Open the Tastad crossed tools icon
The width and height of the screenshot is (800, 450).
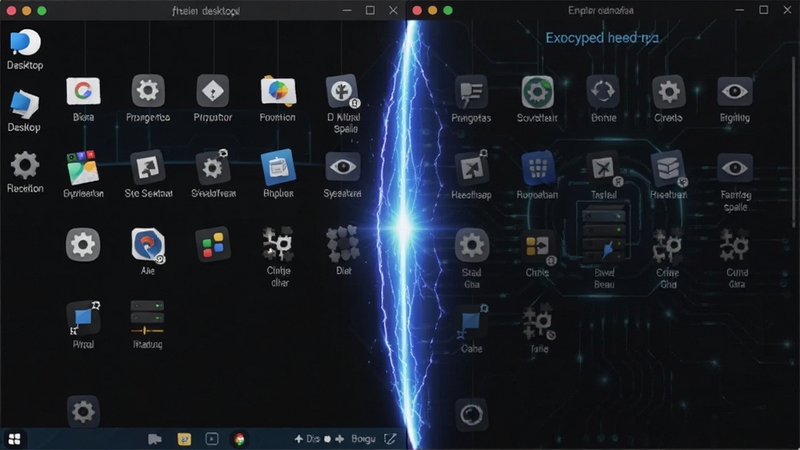pos(604,170)
